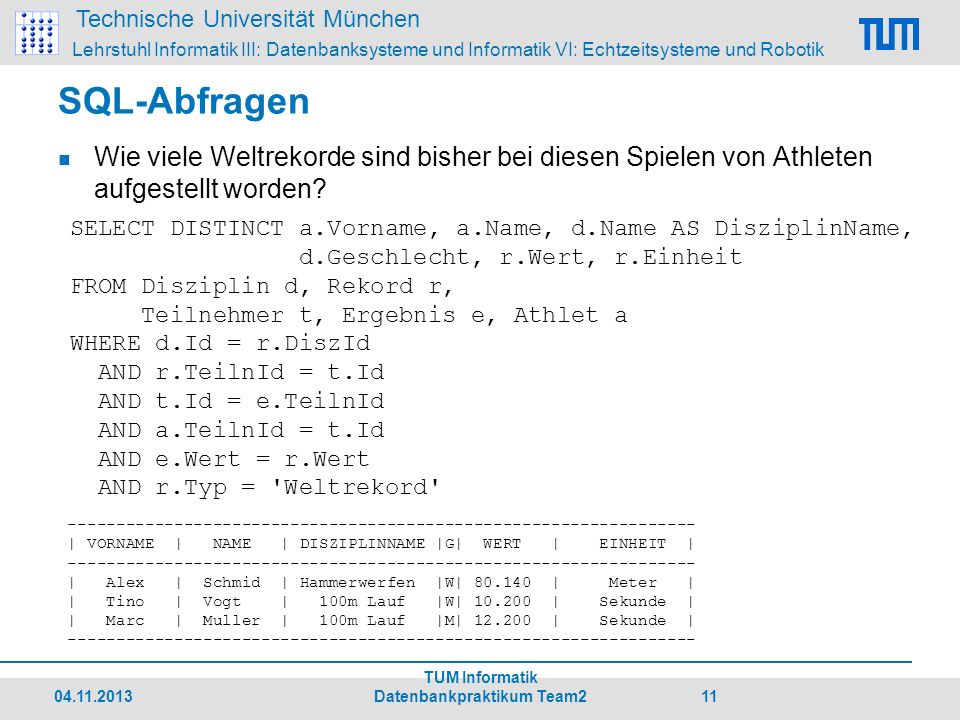
Task: Click the slide title 'SQL-Abfragen'
Action: pos(184,101)
